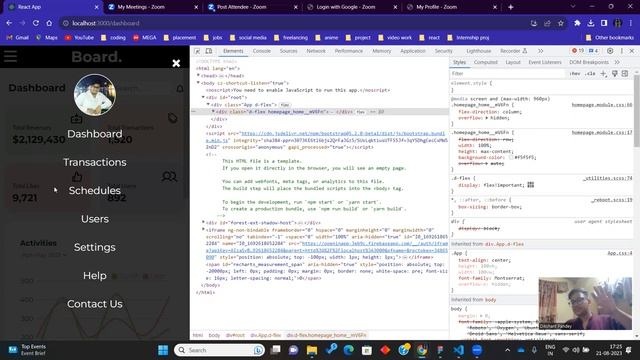Toggle the :hov element state panel
The image size is (640, 360).
(x=575, y=73)
